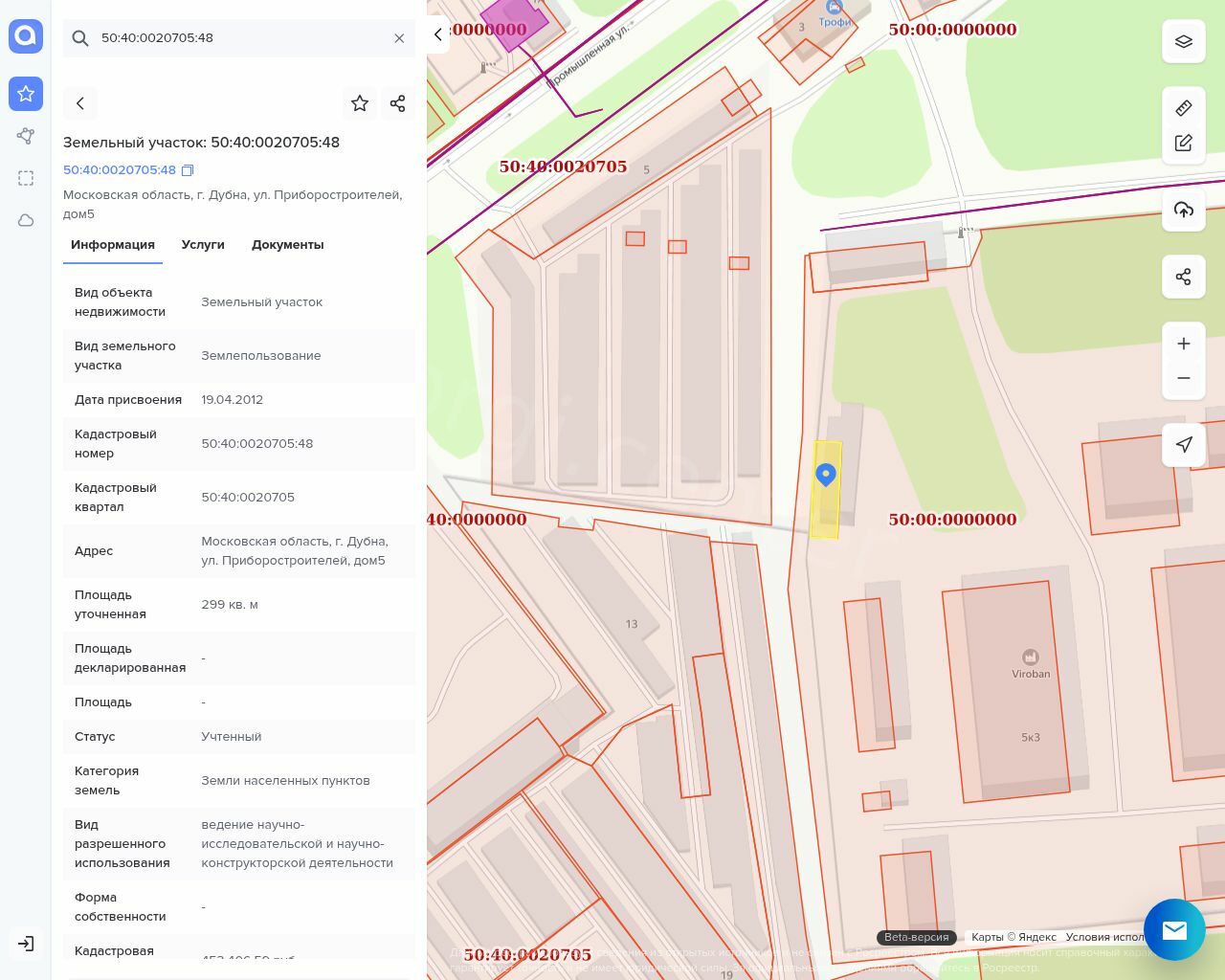The height and width of the screenshot is (980, 1225).
Task: Zoom in on the map
Action: (1184, 344)
